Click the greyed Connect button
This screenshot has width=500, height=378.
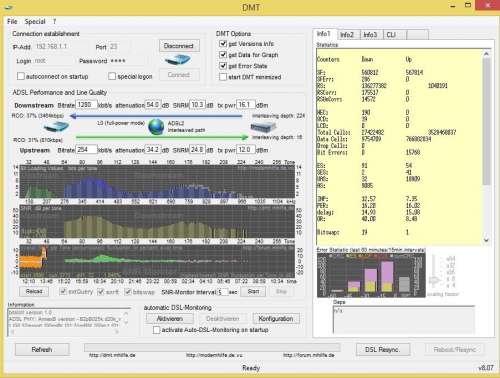coord(179,75)
